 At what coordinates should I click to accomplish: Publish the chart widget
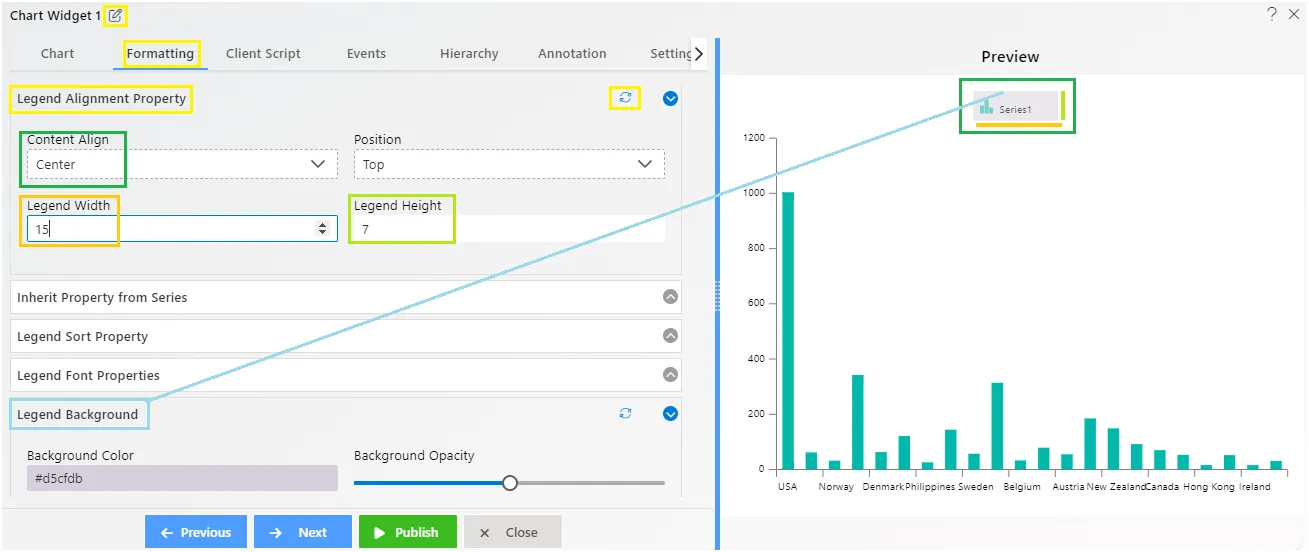point(408,532)
